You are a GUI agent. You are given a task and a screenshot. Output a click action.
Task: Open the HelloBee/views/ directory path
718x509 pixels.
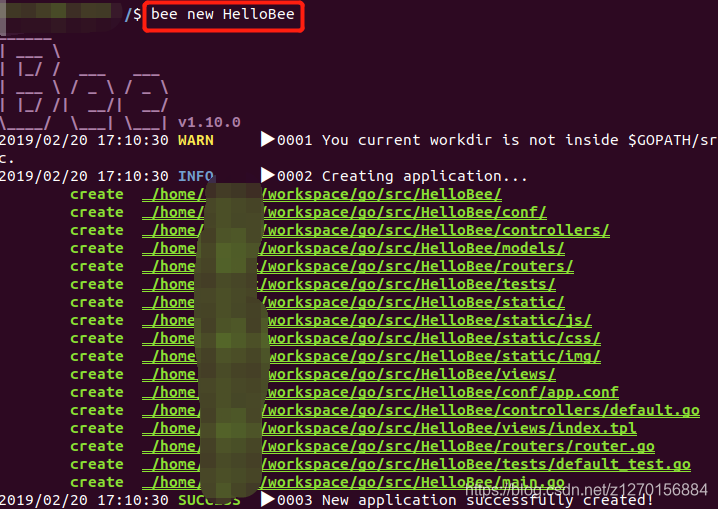click(x=348, y=374)
